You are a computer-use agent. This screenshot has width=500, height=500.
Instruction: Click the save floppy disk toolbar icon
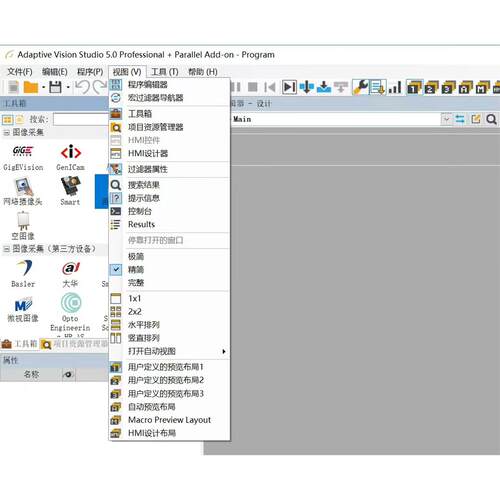coord(55,87)
